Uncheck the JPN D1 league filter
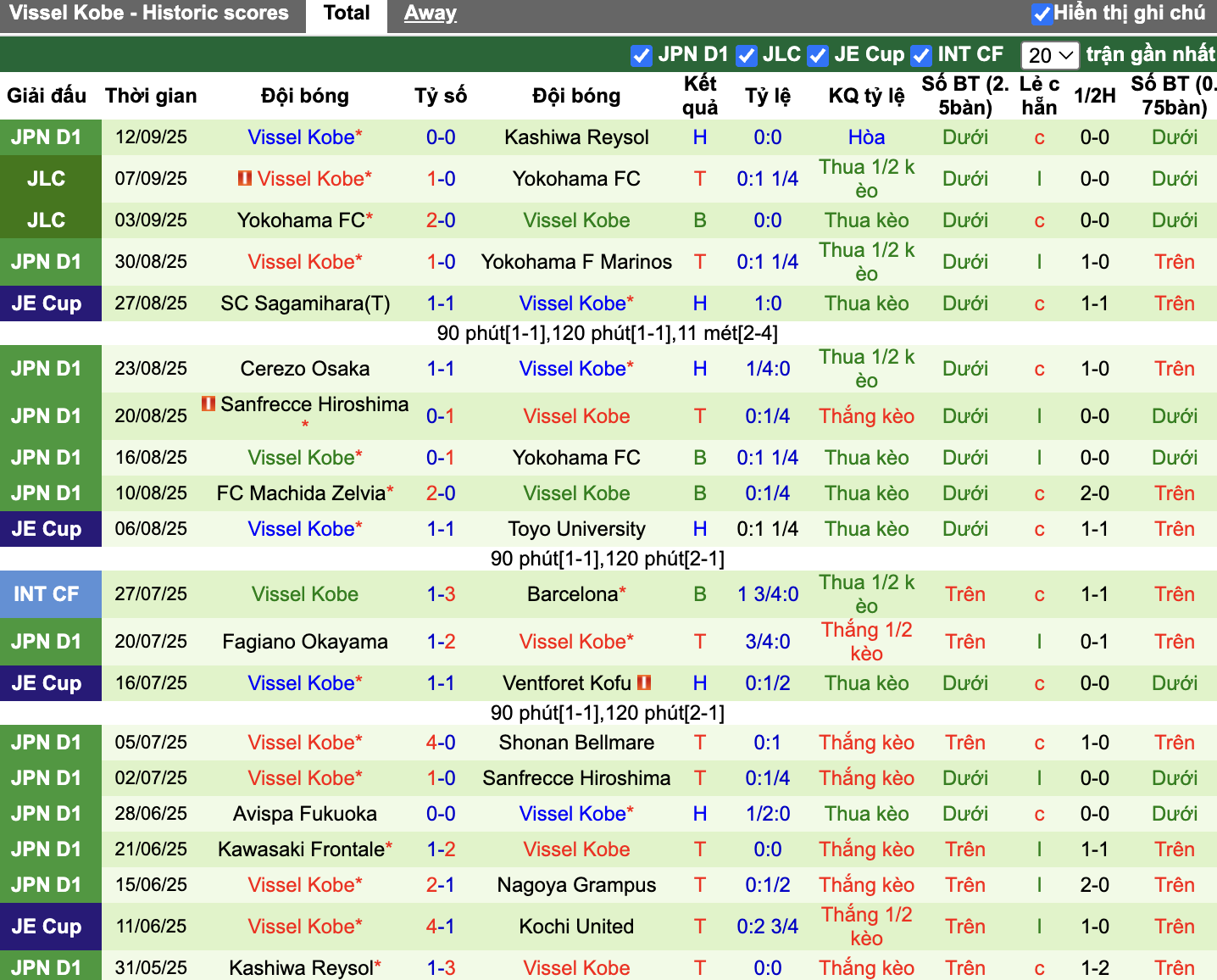 [x=642, y=55]
